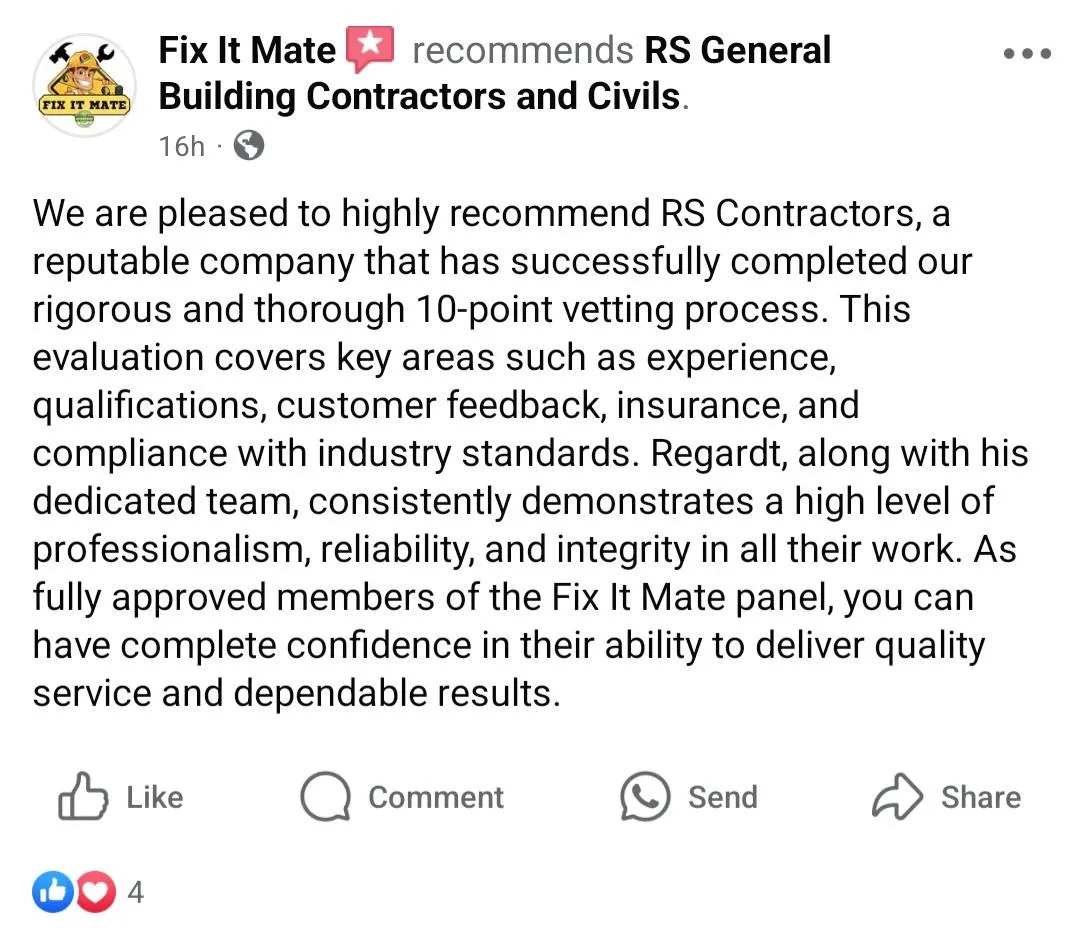Click the Send text label
The image size is (1080, 938).
(723, 798)
